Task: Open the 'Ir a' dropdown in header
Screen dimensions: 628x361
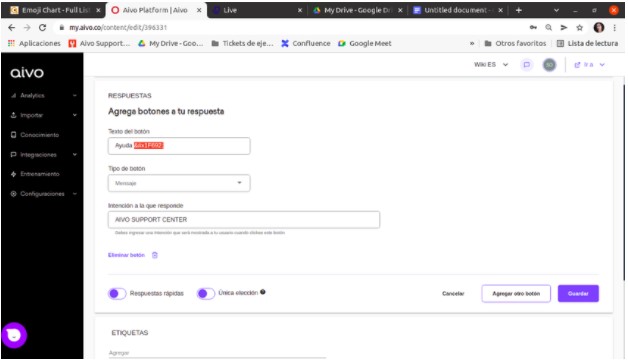Action: coord(589,65)
